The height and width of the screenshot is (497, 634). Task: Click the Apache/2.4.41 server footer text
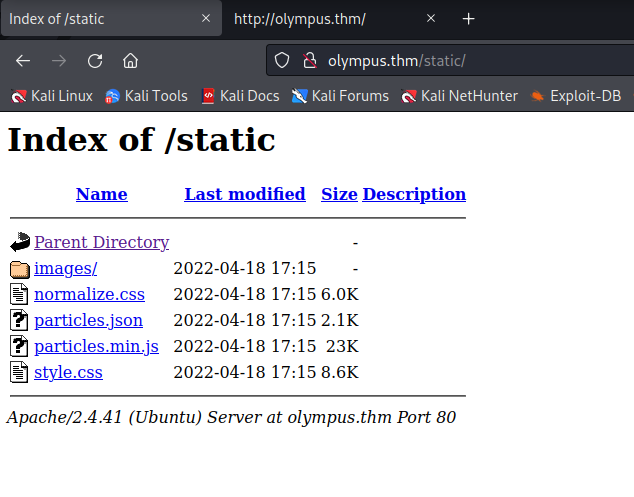231,417
